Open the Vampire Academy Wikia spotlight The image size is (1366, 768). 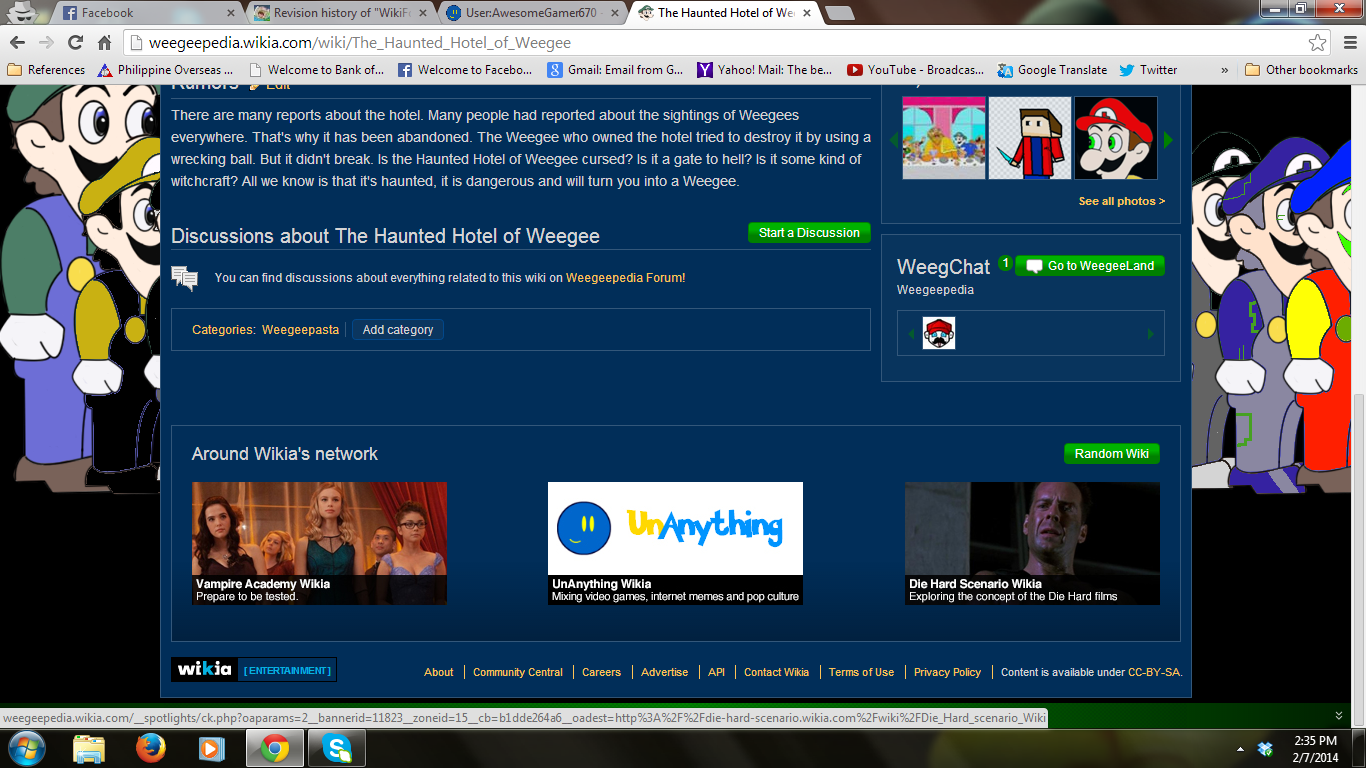click(x=319, y=543)
